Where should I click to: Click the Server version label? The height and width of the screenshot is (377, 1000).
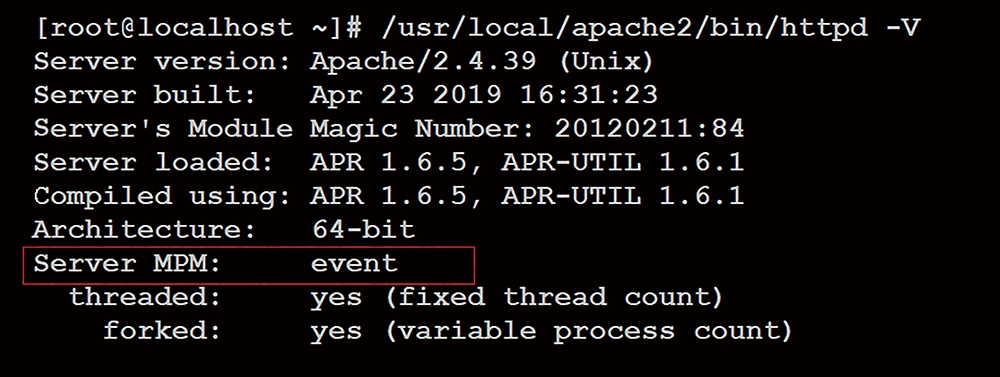pos(163,62)
